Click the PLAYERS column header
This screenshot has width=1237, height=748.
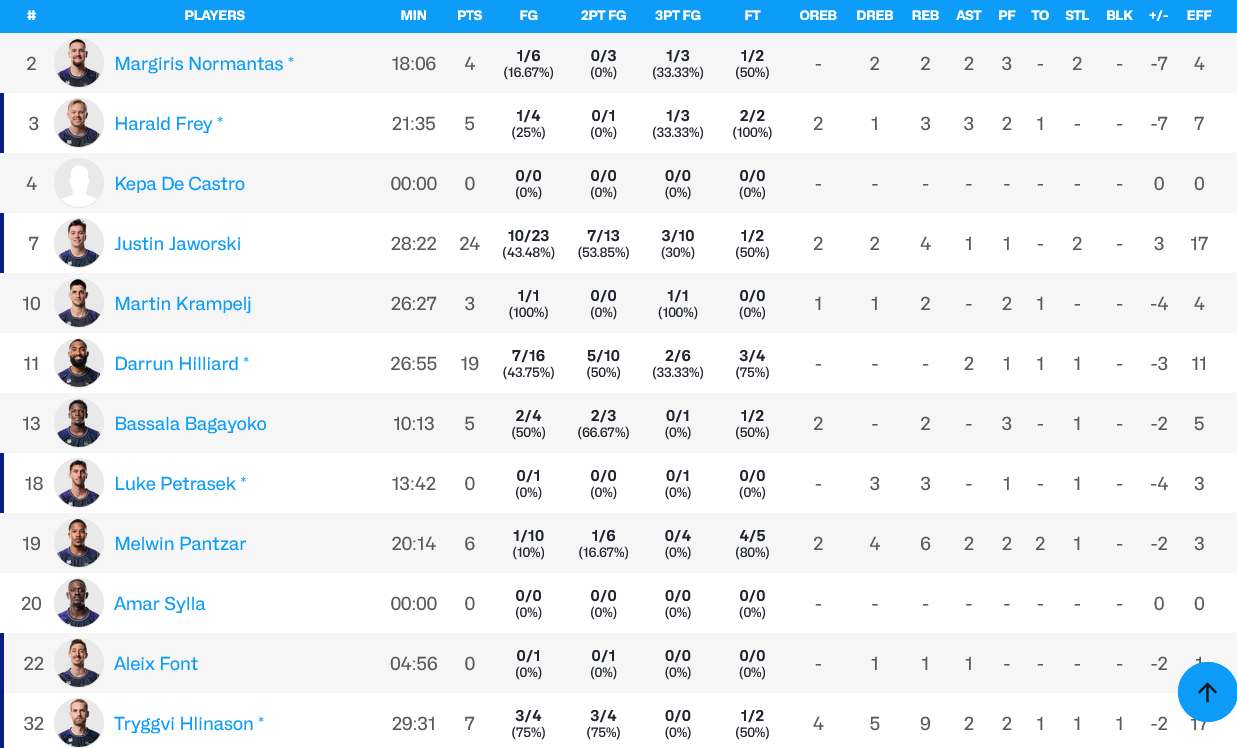pos(214,16)
